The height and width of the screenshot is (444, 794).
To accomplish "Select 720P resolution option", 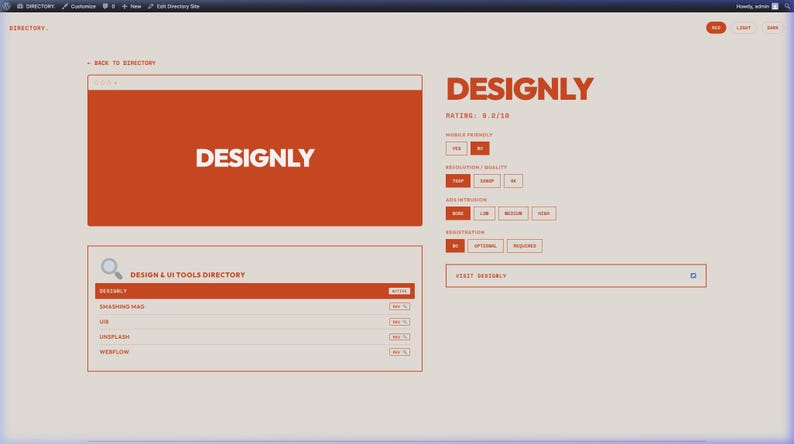I will pos(458,181).
